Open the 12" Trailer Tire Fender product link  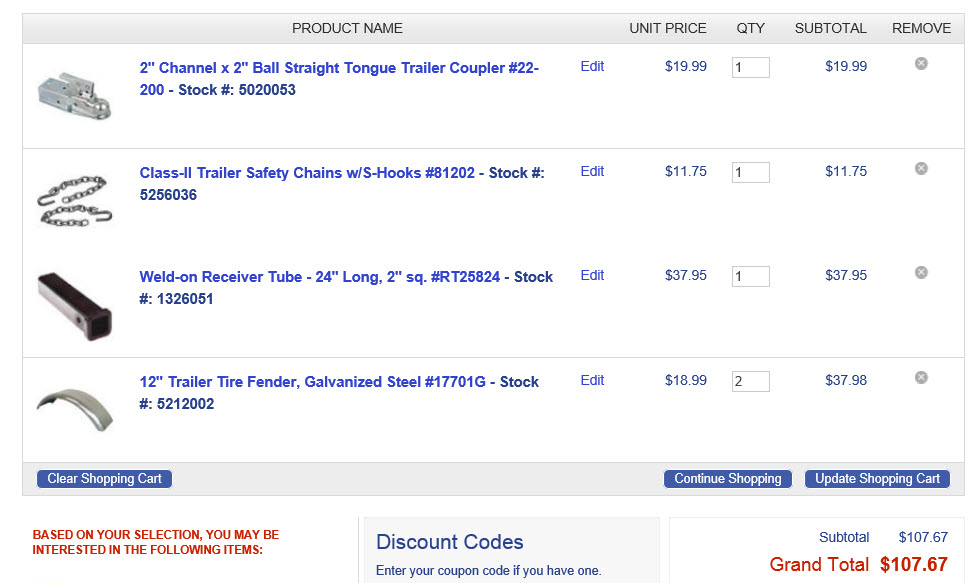(x=339, y=382)
